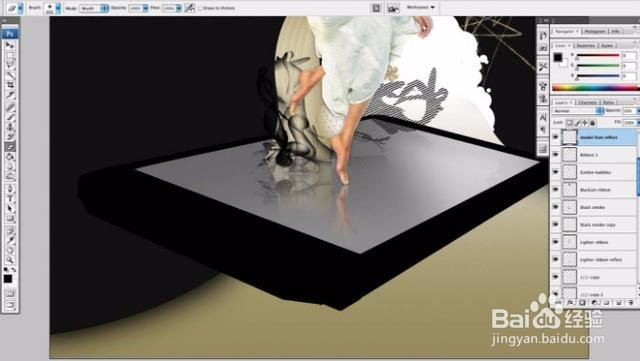Click the red channel slider

coord(598,56)
